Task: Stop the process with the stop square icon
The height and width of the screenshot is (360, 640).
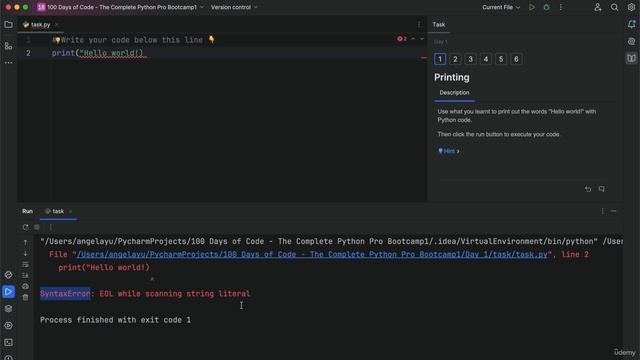Action: pyautogui.click(x=37, y=227)
